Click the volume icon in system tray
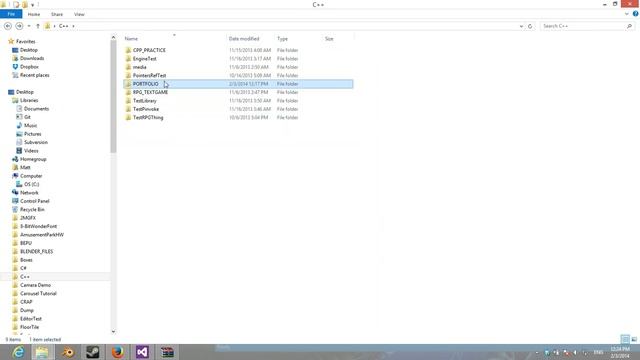The image size is (640, 360). coord(575,352)
